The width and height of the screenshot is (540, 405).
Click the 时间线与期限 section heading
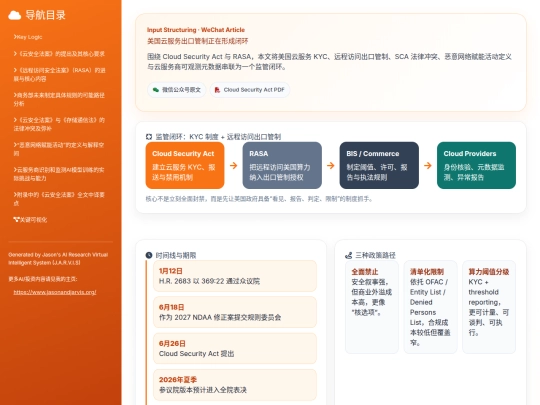click(x=176, y=255)
